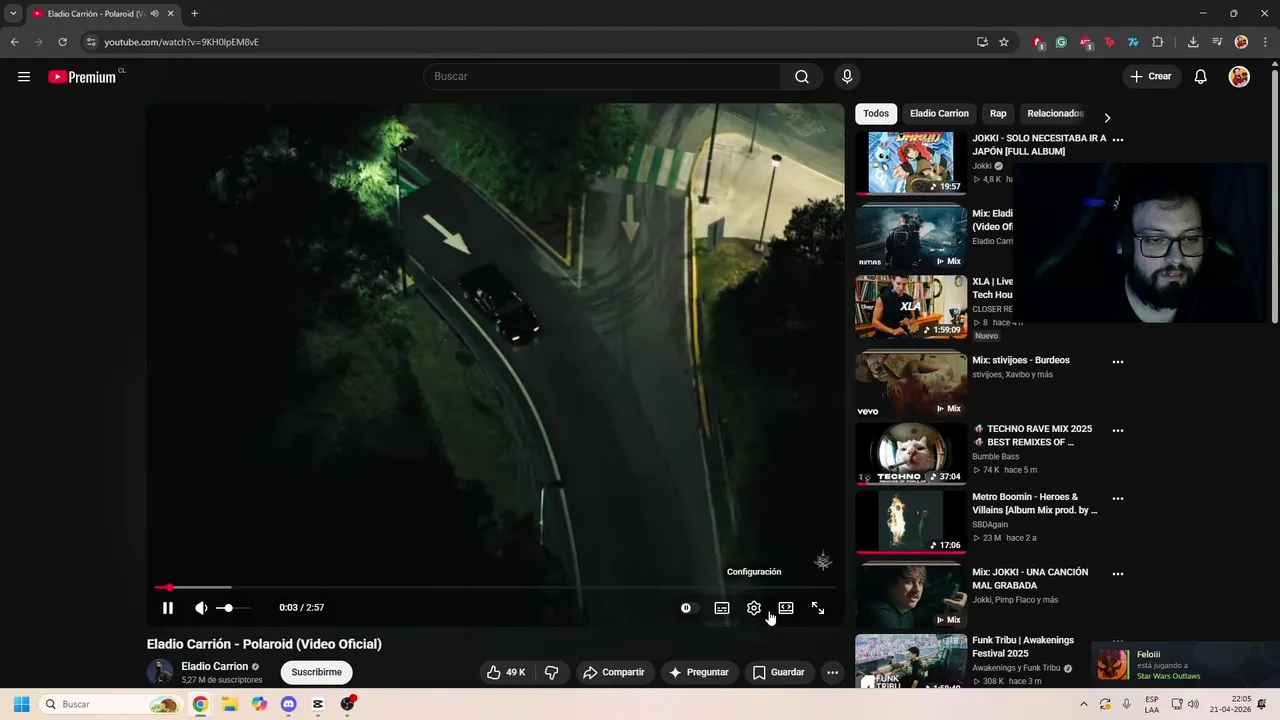Subscribe with the Suscribirme button
Image resolution: width=1280 pixels, height=720 pixels.
317,672
